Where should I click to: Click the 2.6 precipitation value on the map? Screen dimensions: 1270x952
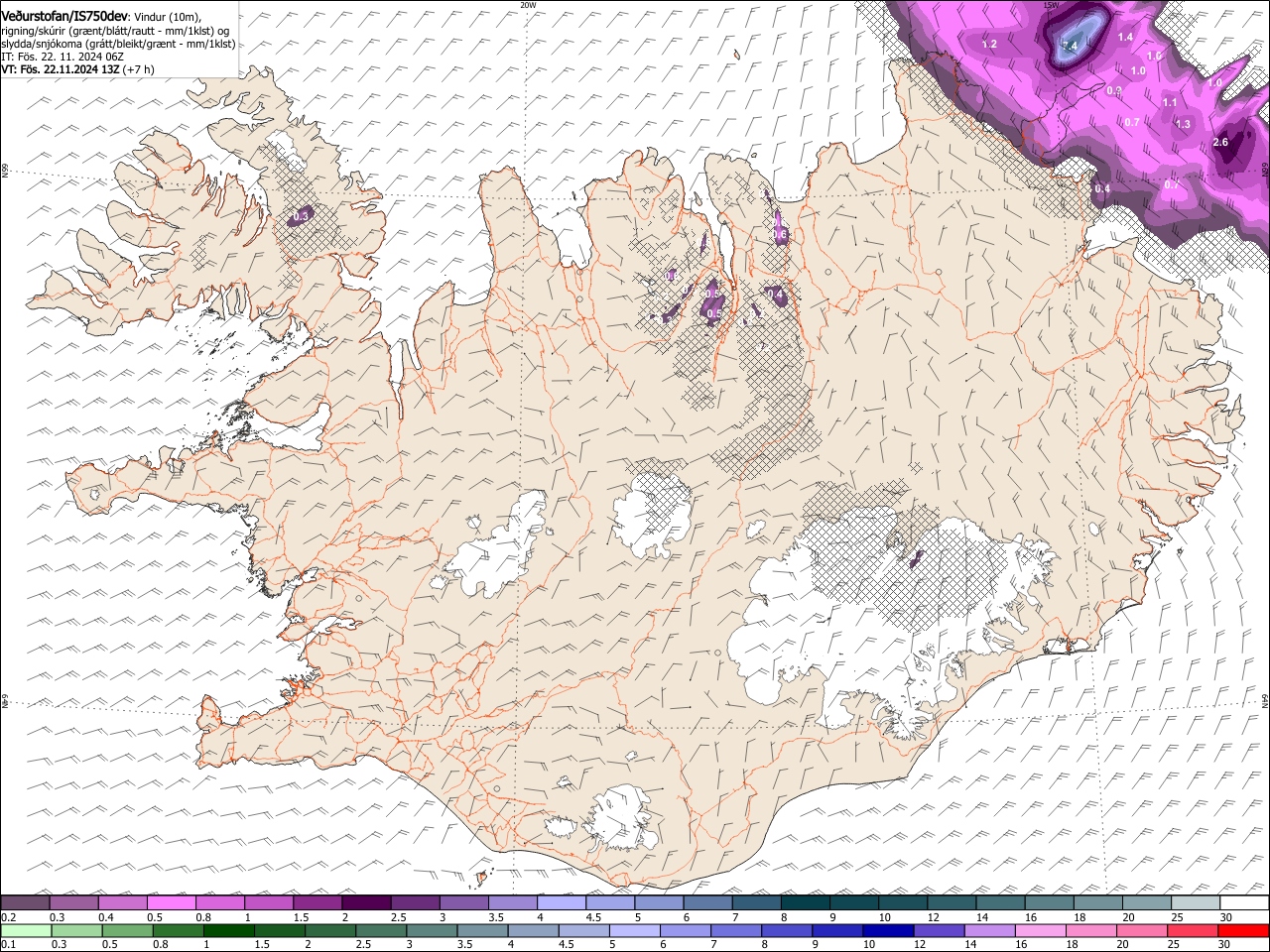coord(1220,143)
